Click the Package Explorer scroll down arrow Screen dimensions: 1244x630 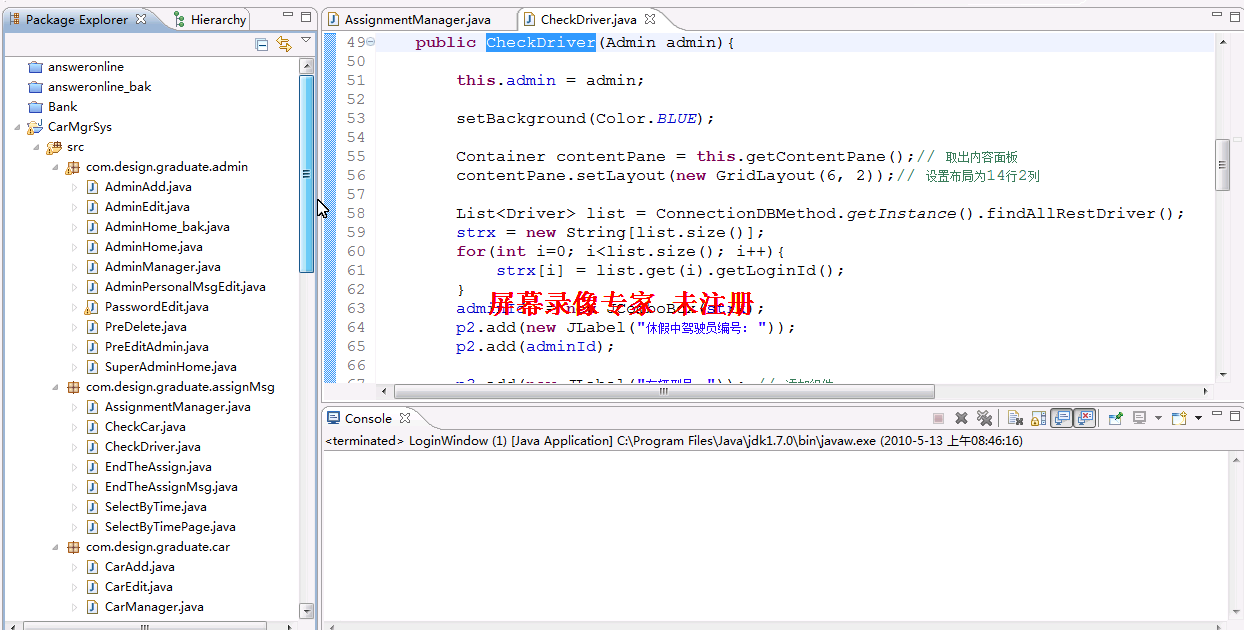[x=306, y=610]
